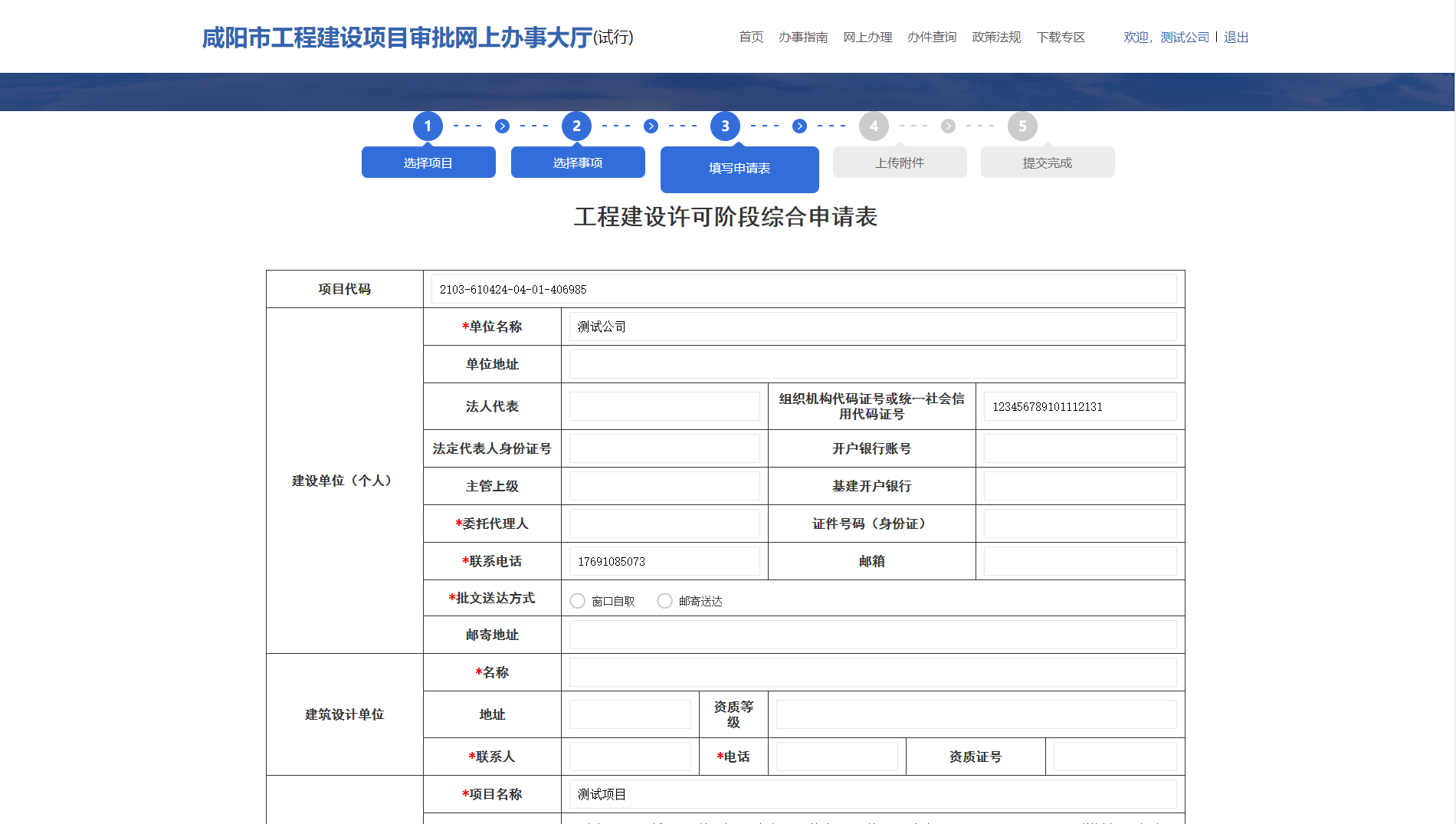
Task: Focus the 委托代理人 input field
Action: 664,524
